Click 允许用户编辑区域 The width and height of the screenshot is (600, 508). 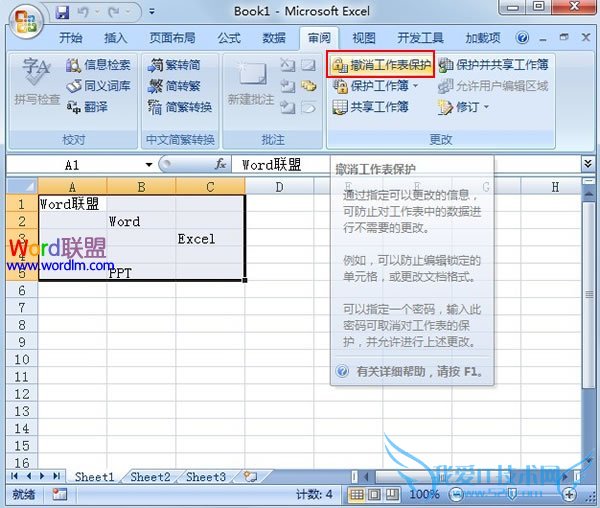tap(493, 86)
